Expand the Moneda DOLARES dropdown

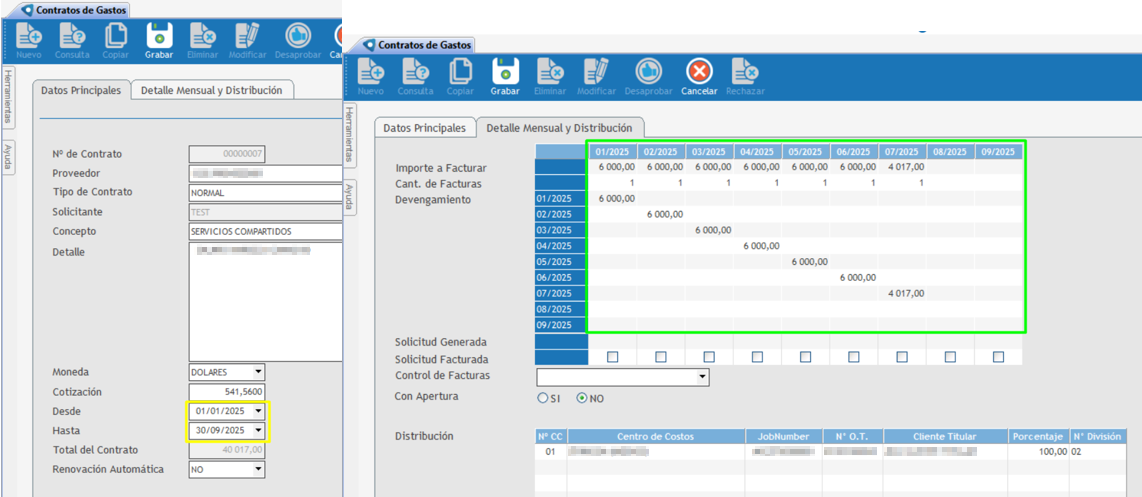[x=258, y=373]
